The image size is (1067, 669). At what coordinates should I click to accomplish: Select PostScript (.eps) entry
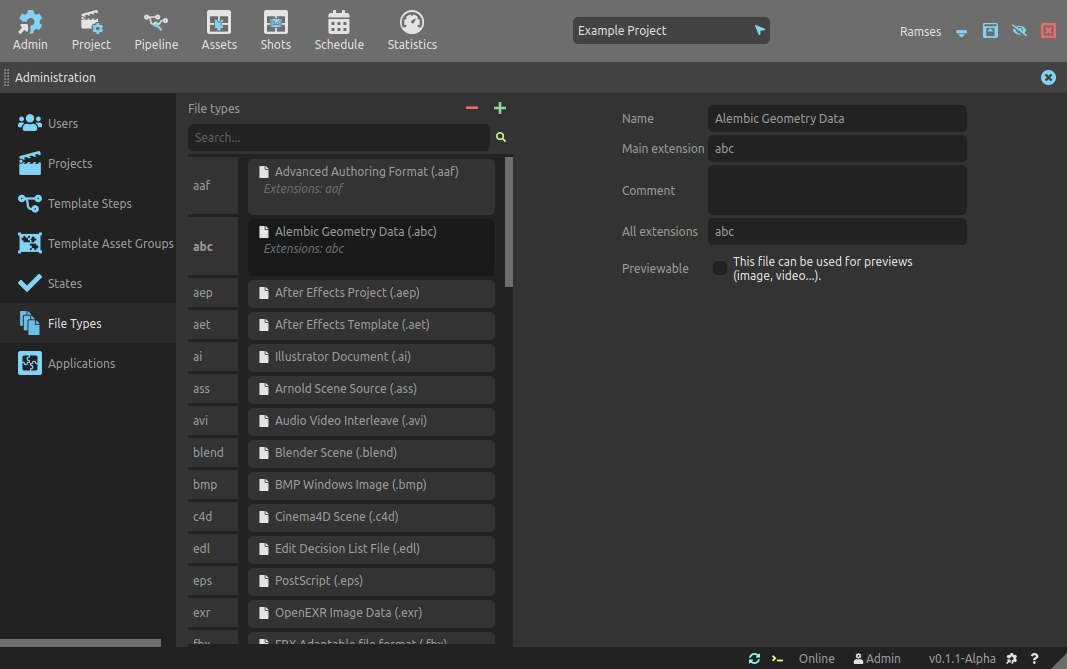371,581
